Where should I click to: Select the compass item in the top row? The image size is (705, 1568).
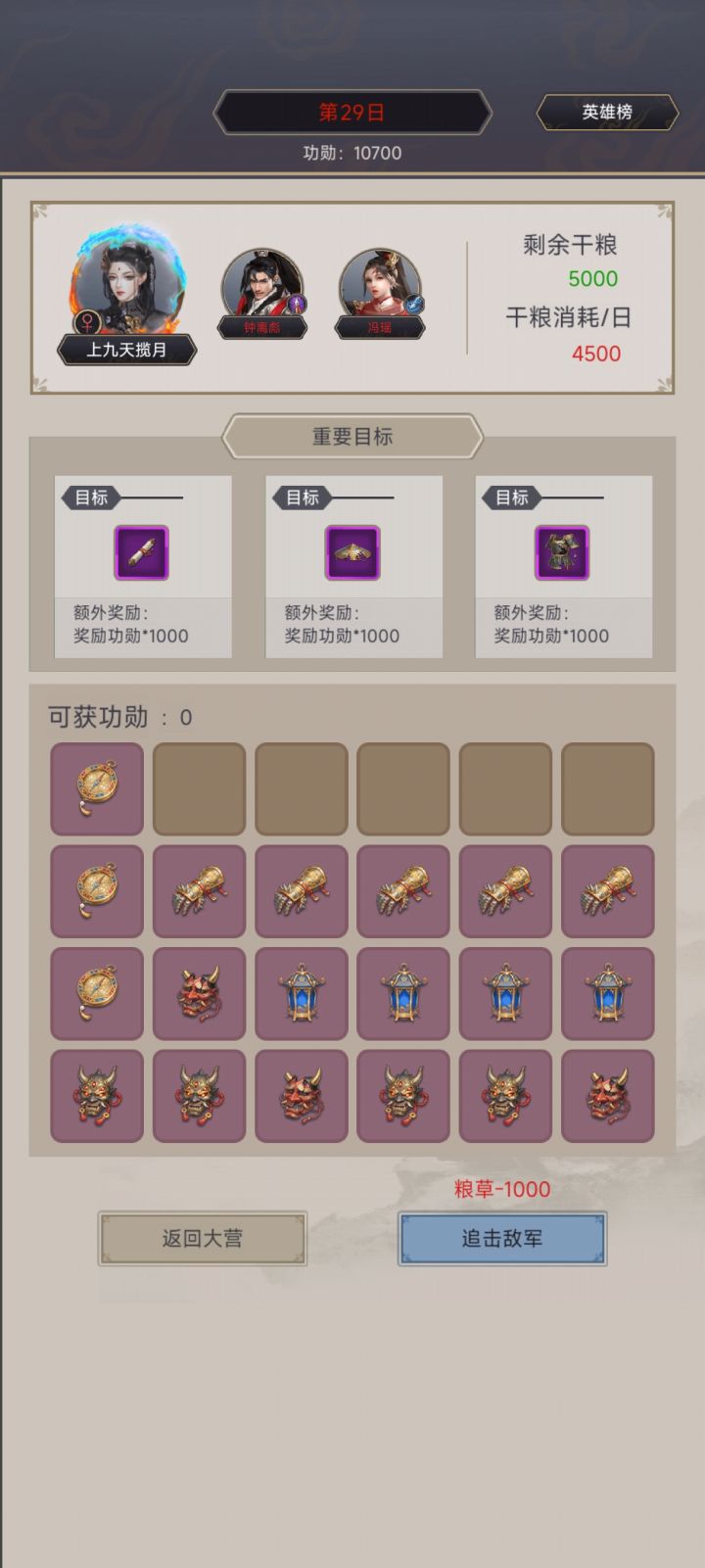(97, 789)
